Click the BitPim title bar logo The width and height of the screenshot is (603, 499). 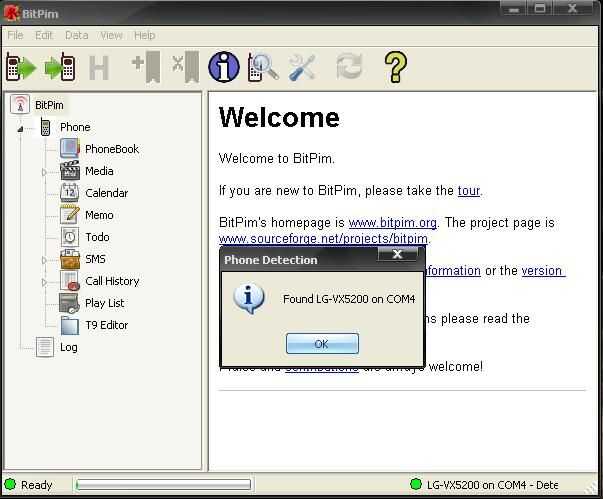point(11,13)
